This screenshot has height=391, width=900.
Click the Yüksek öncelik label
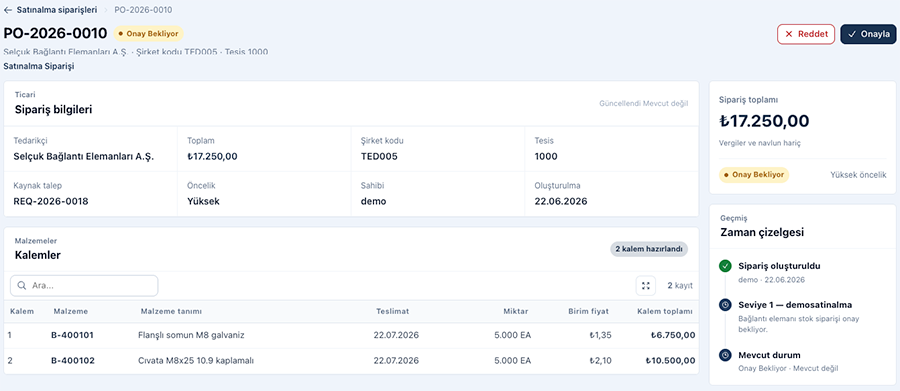click(858, 175)
